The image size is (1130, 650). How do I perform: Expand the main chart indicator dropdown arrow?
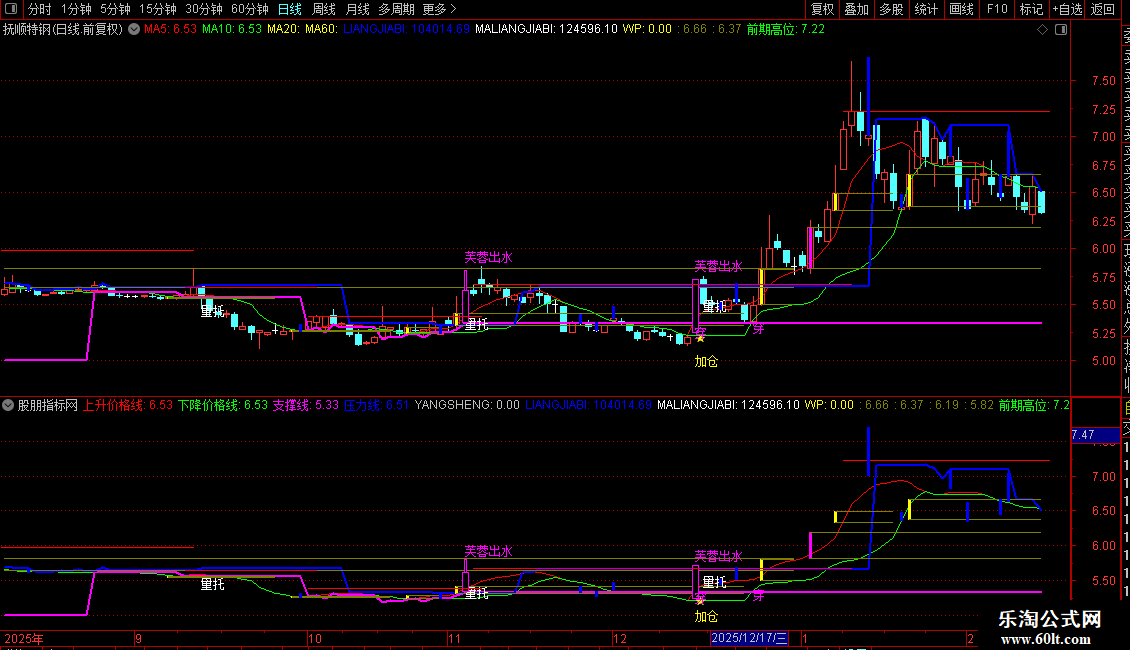pyautogui.click(x=132, y=29)
